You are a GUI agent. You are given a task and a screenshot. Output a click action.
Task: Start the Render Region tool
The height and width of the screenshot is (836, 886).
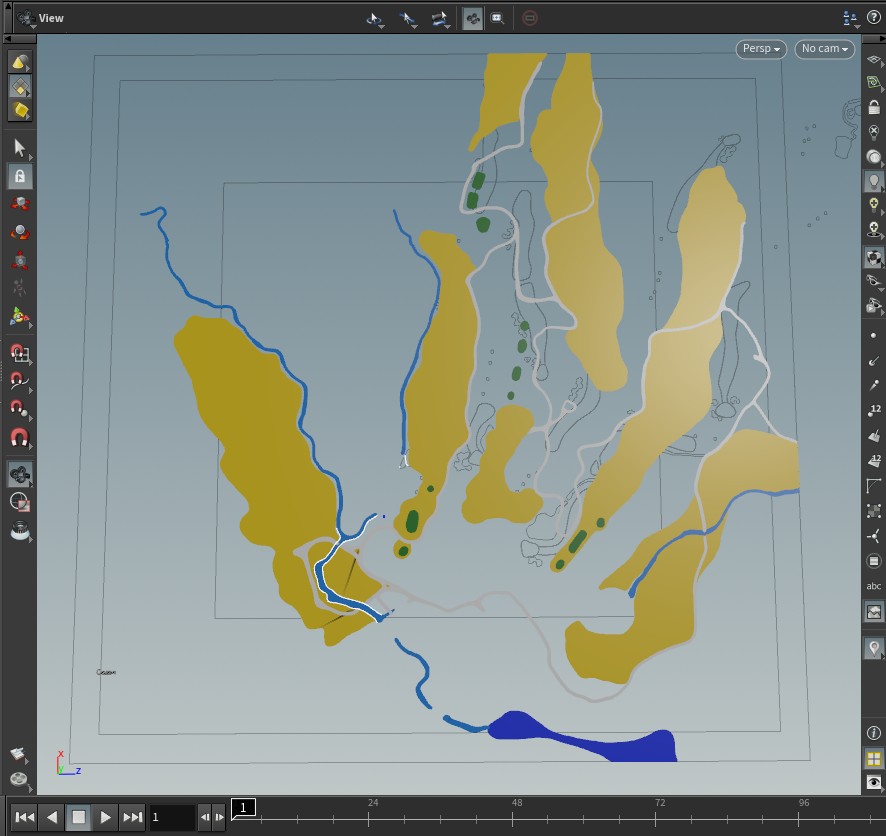(20, 502)
